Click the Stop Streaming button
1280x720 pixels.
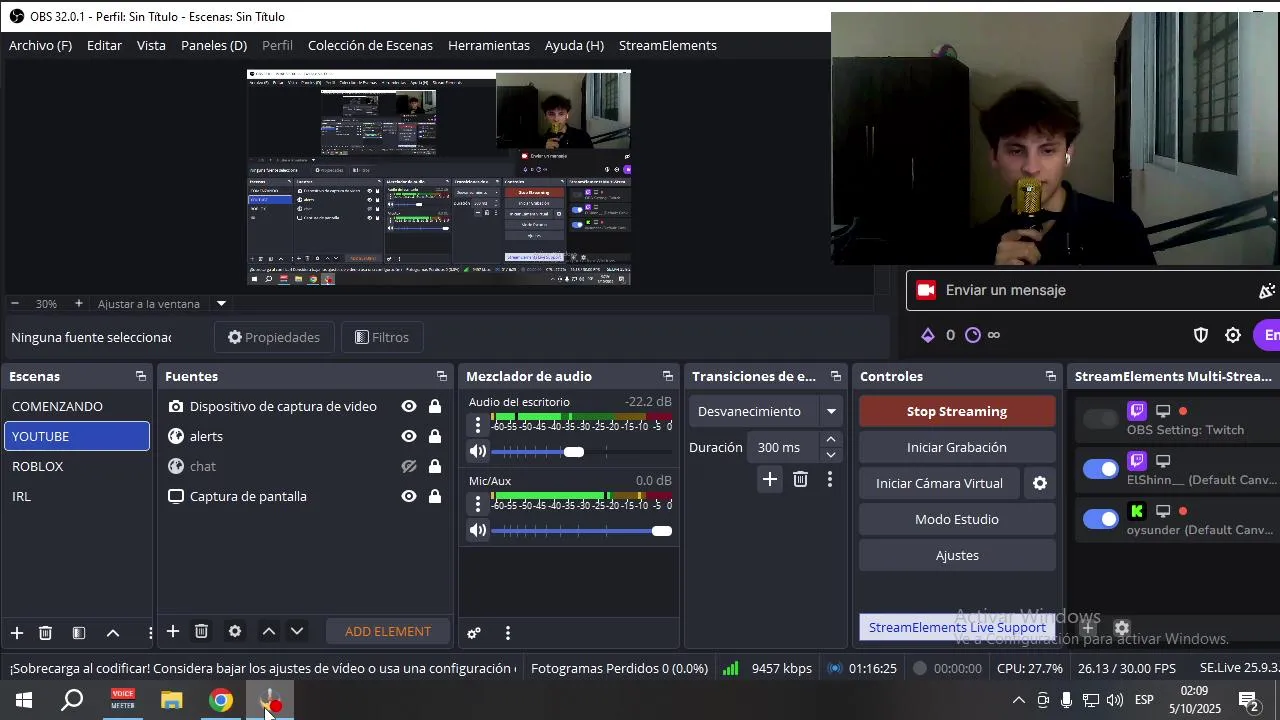pos(957,412)
